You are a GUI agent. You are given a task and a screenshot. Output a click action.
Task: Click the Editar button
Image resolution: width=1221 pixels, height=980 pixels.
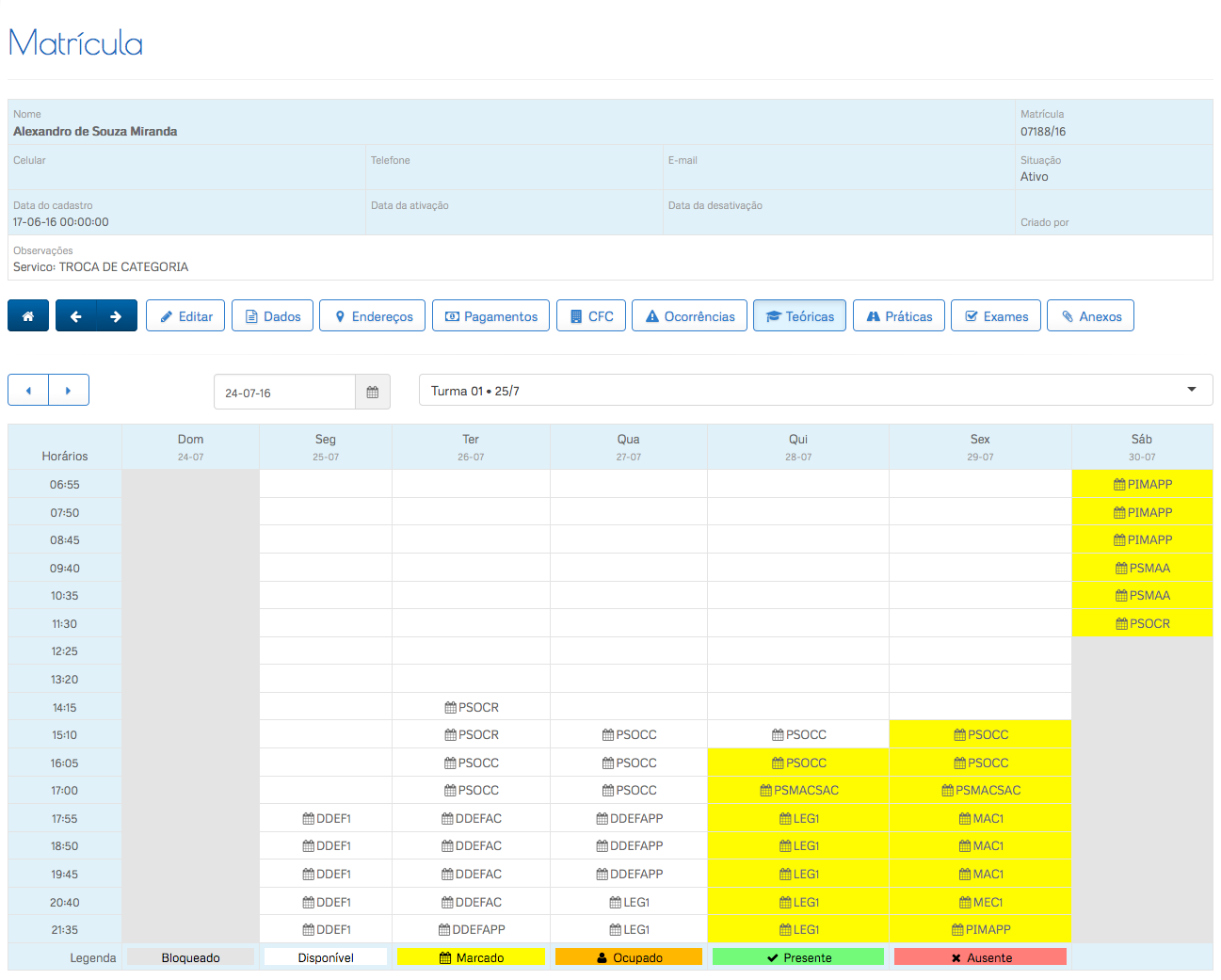pyautogui.click(x=185, y=316)
